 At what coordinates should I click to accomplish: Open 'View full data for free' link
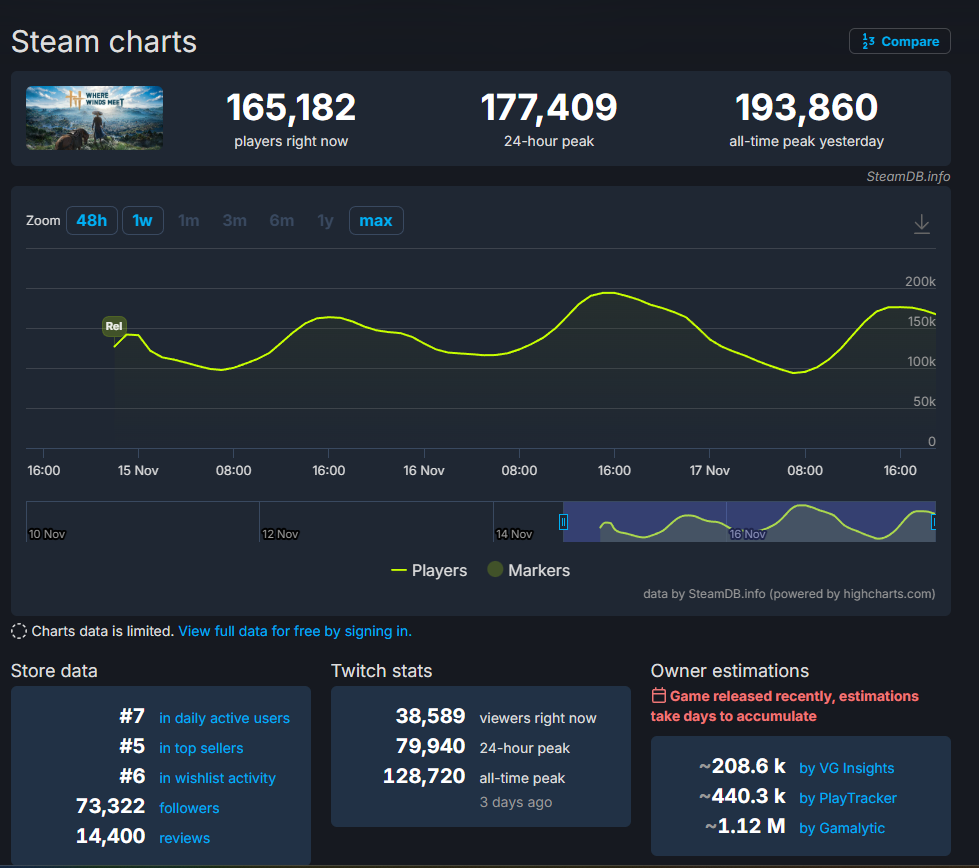click(x=295, y=631)
